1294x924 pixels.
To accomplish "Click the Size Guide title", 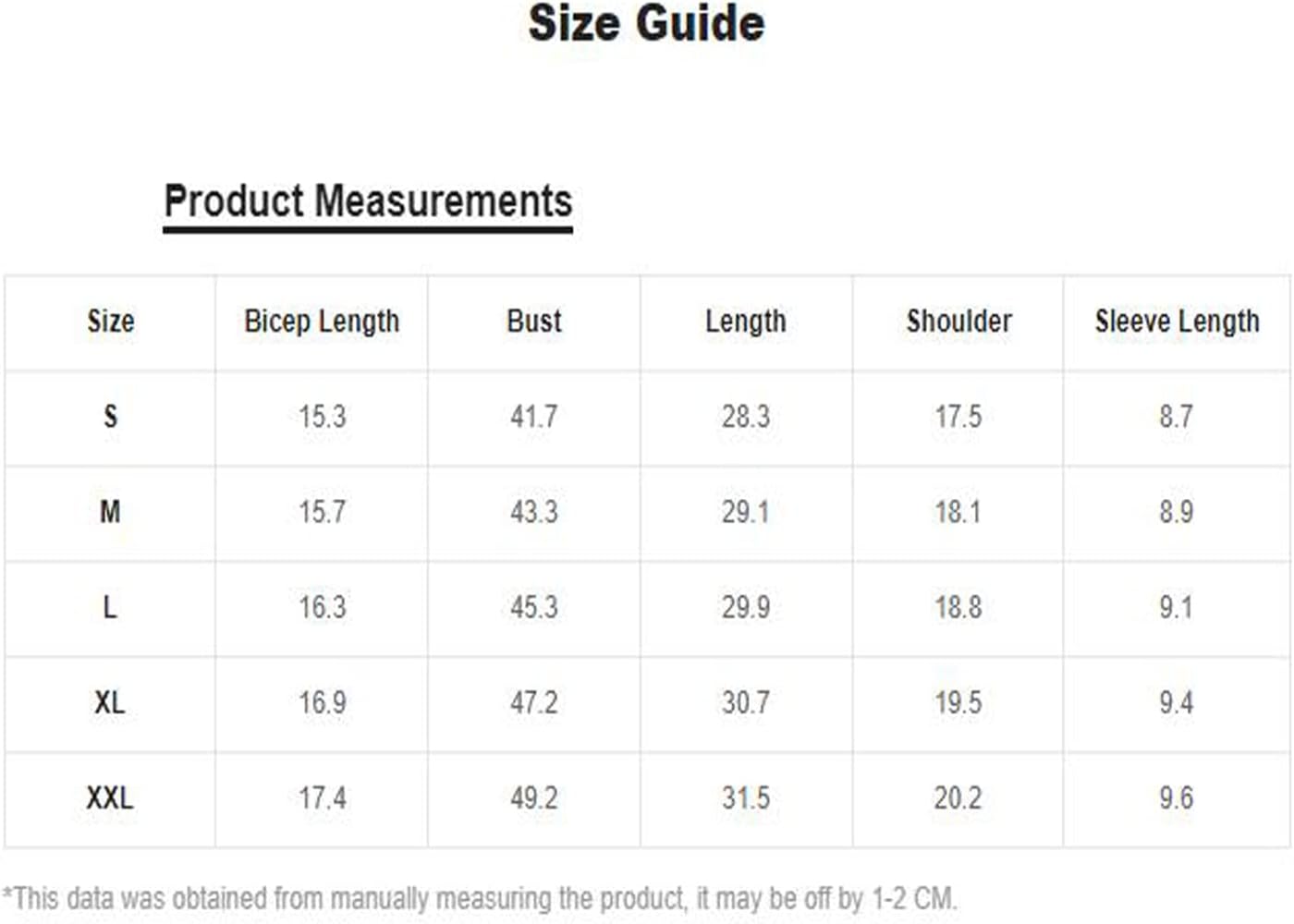I will (646, 23).
